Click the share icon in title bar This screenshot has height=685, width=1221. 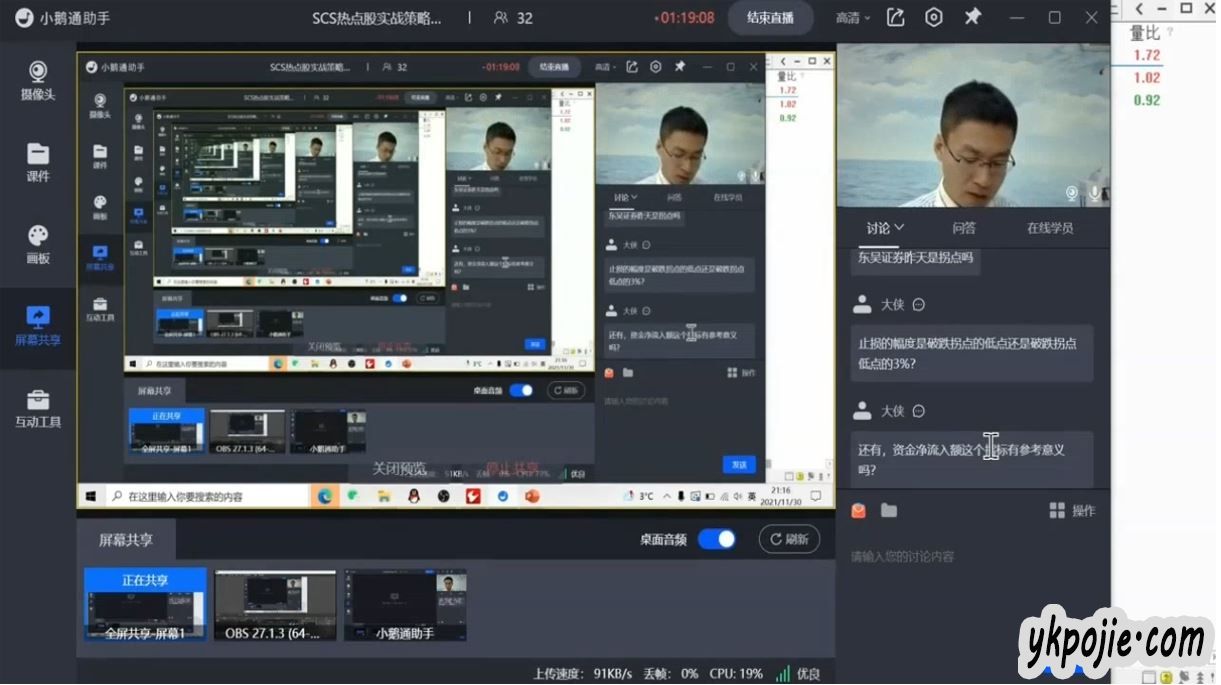click(896, 18)
